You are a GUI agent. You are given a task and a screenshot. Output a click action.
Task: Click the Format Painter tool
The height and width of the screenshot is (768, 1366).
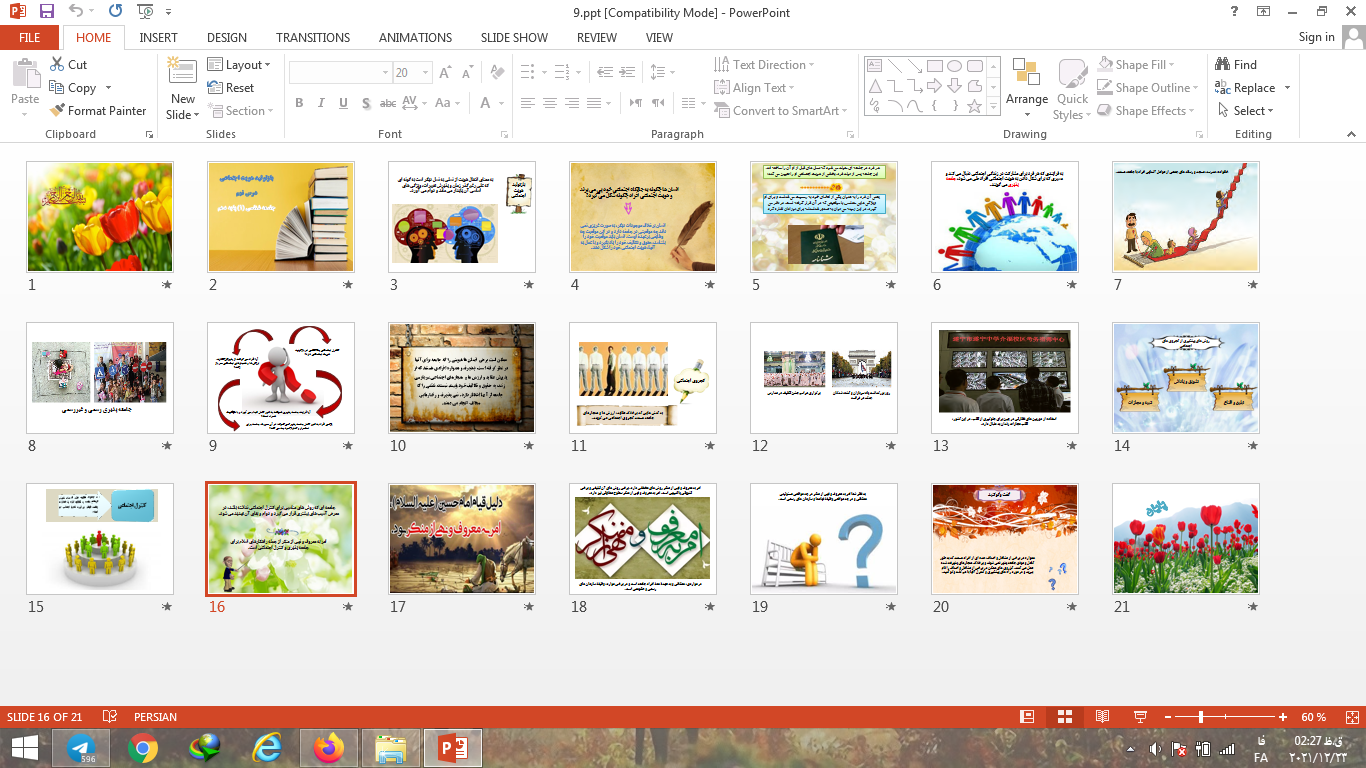[97, 111]
